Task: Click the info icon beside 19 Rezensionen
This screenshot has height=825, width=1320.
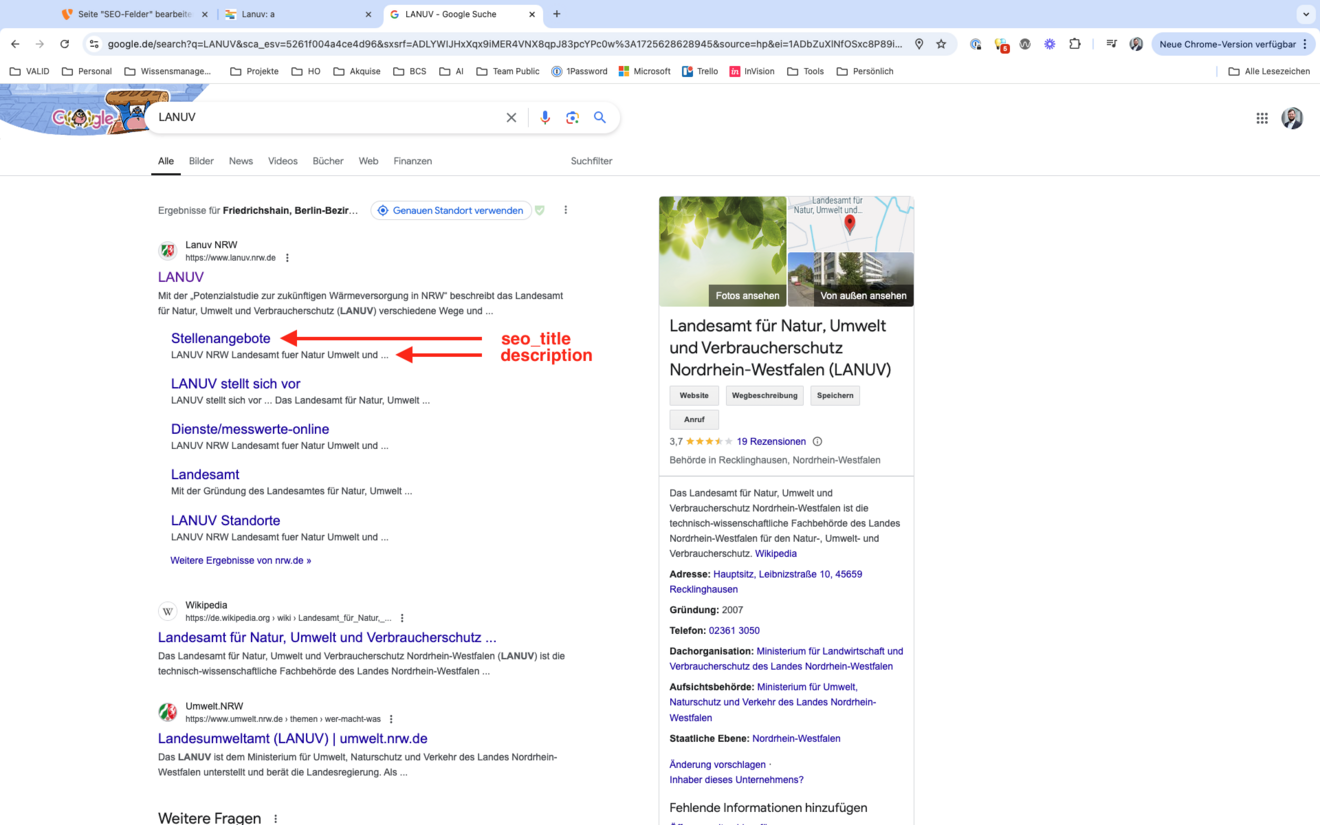Action: click(817, 441)
